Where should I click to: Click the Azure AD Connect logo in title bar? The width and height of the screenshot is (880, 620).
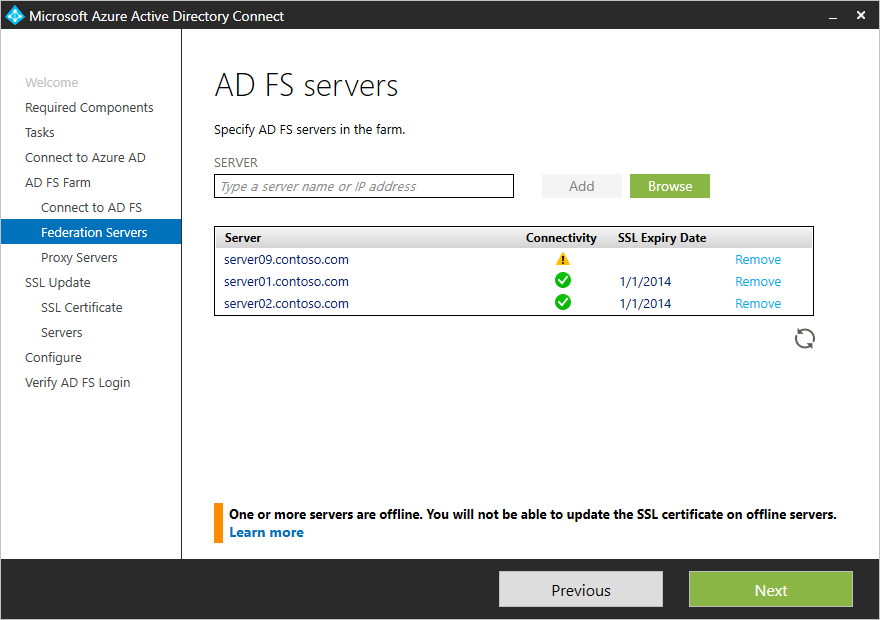coord(16,15)
